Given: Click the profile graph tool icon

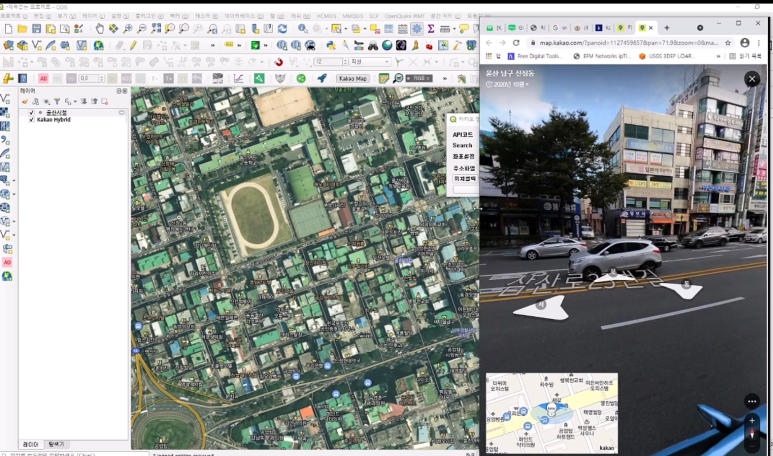Looking at the screenshot, I should click(239, 78).
